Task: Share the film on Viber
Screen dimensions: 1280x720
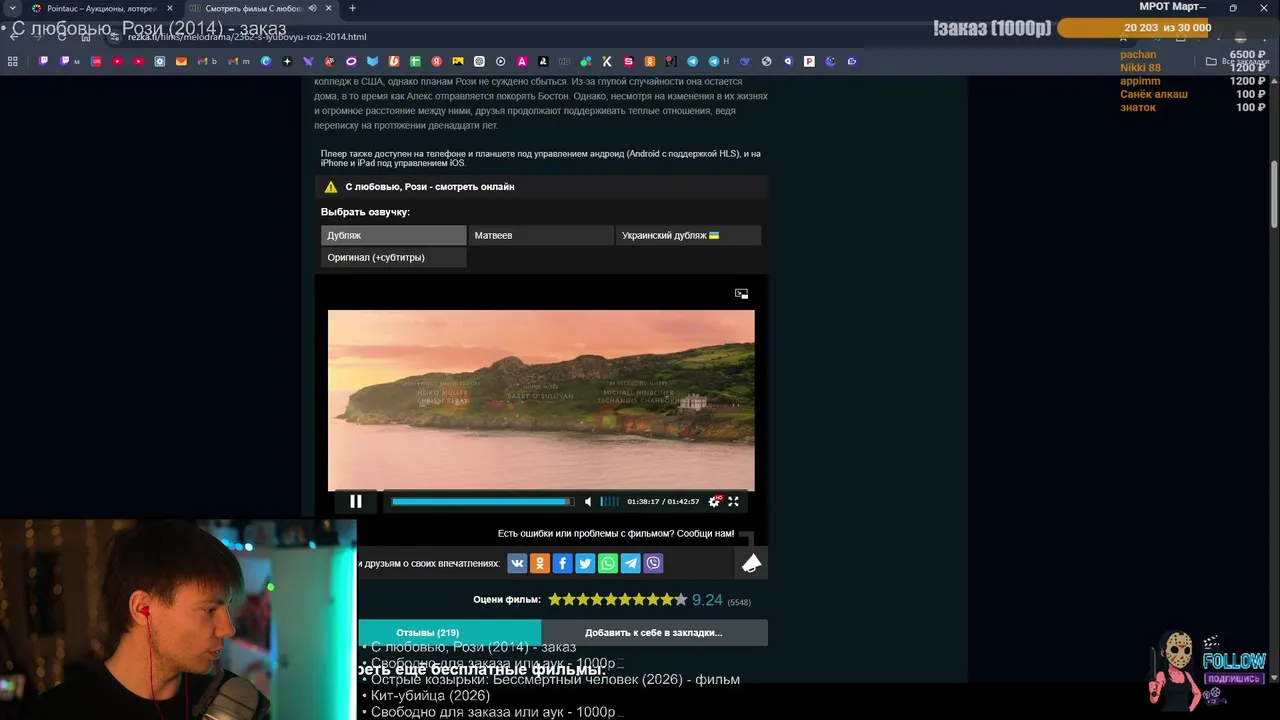Action: click(x=653, y=563)
